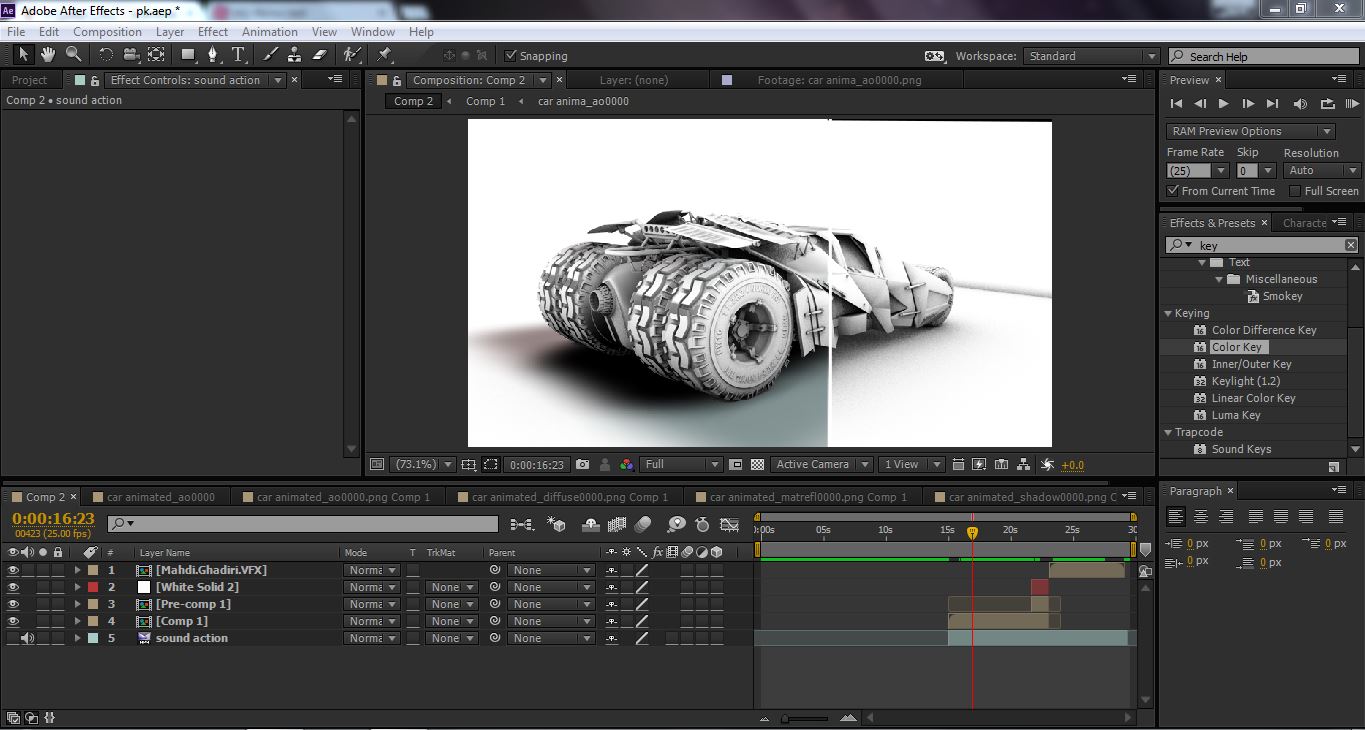Open the Active Camera dropdown

point(820,464)
